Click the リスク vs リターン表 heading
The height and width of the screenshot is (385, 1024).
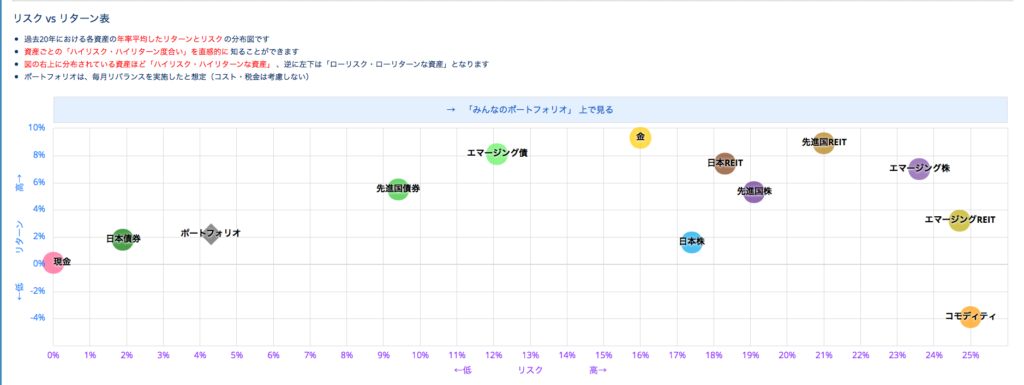[x=57, y=19]
